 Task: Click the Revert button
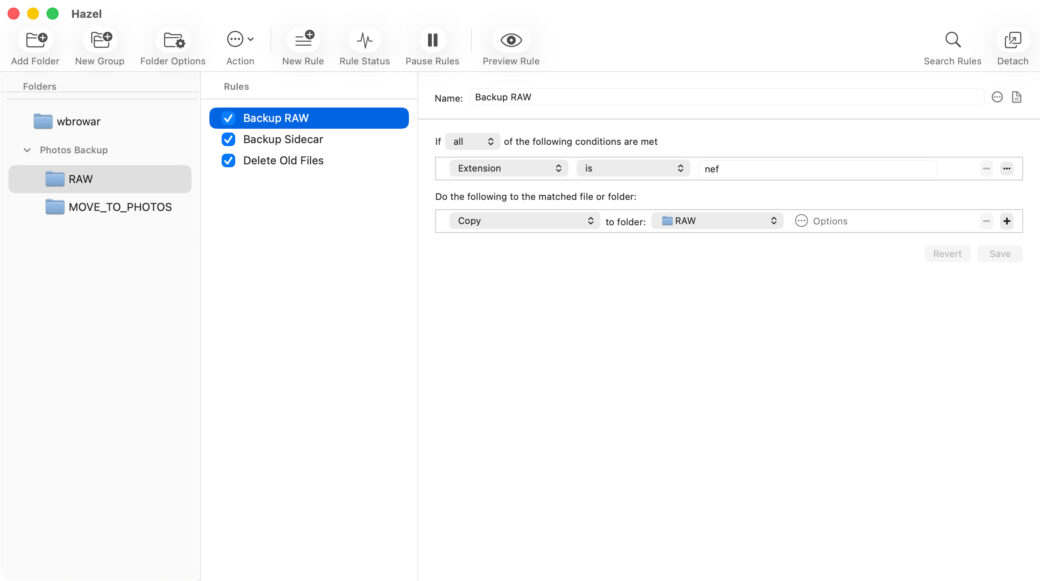point(947,253)
